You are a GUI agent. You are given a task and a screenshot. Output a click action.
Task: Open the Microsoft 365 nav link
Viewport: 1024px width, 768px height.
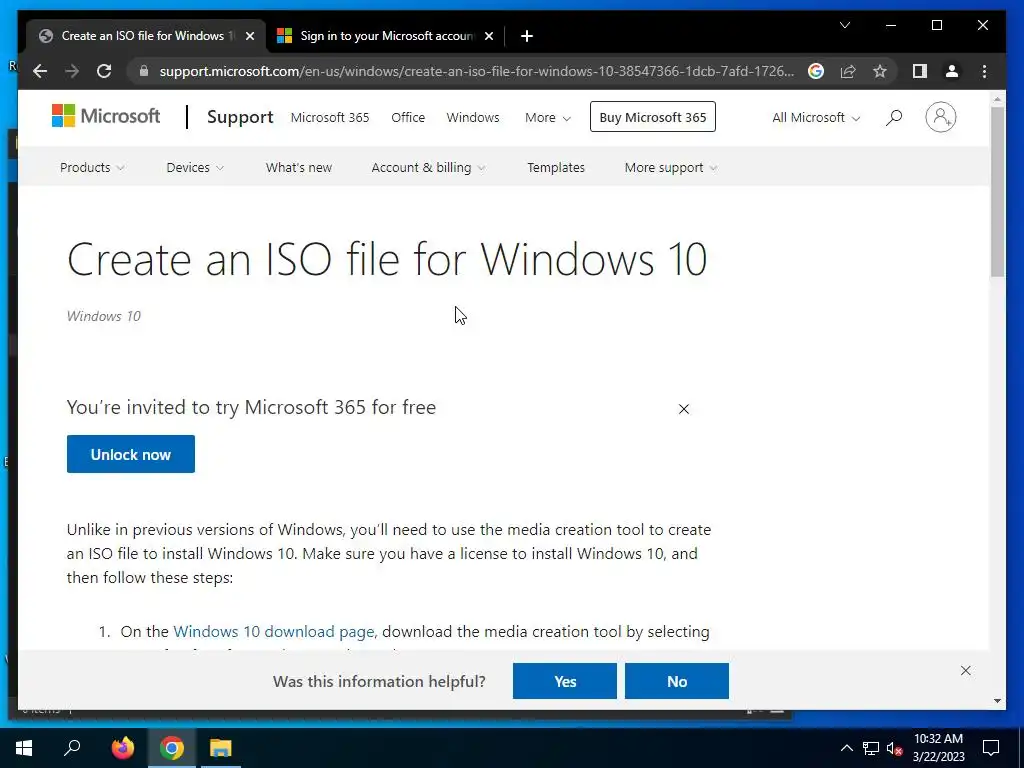click(330, 118)
